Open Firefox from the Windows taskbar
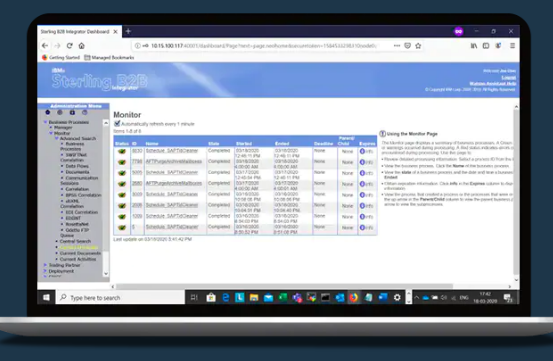 click(x=353, y=298)
